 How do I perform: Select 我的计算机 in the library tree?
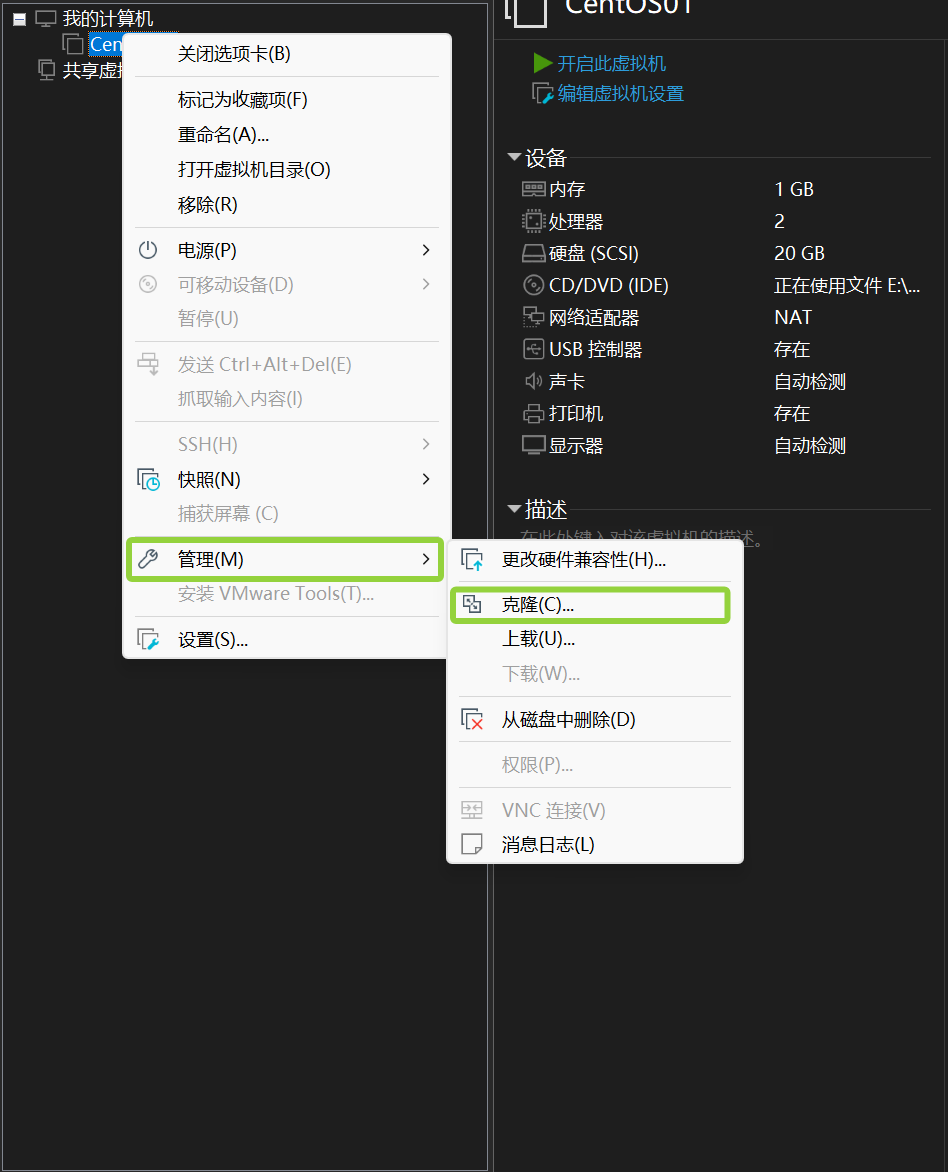coord(108,19)
